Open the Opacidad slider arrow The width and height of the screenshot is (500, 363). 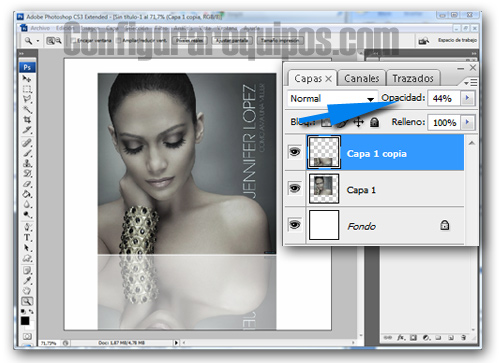coord(467,98)
